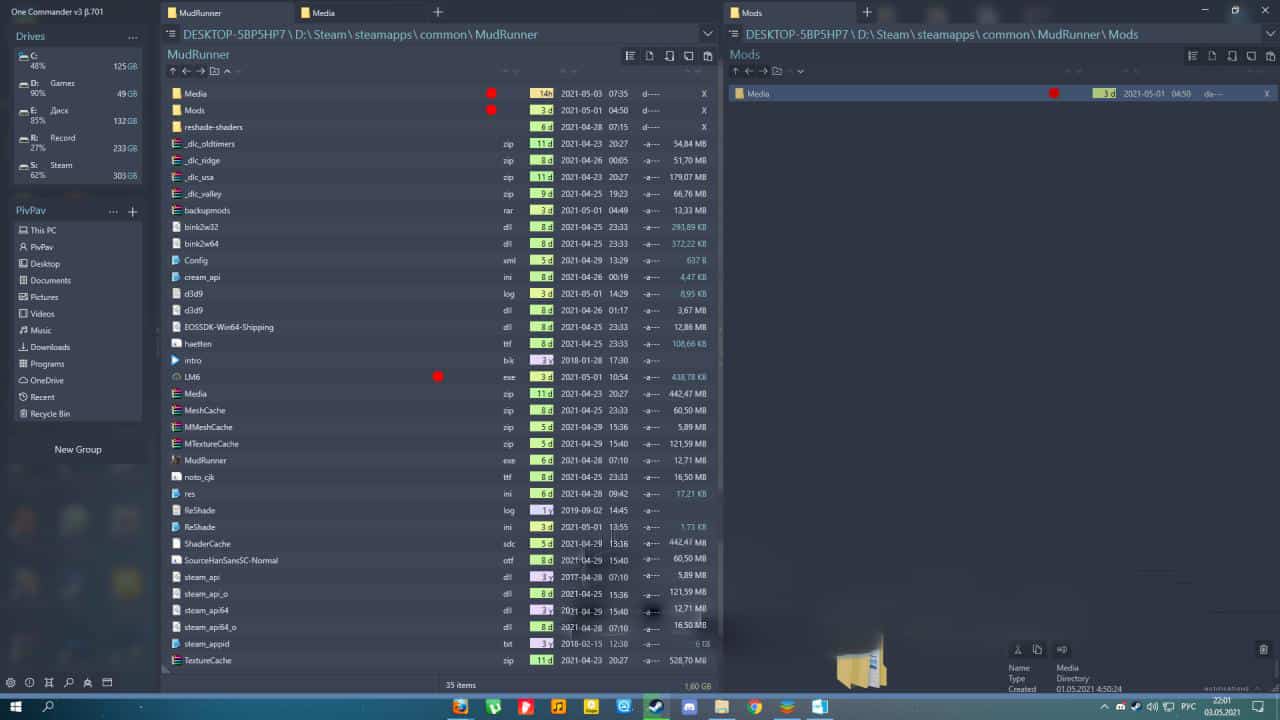Click New Group in the sidebar

(x=78, y=450)
